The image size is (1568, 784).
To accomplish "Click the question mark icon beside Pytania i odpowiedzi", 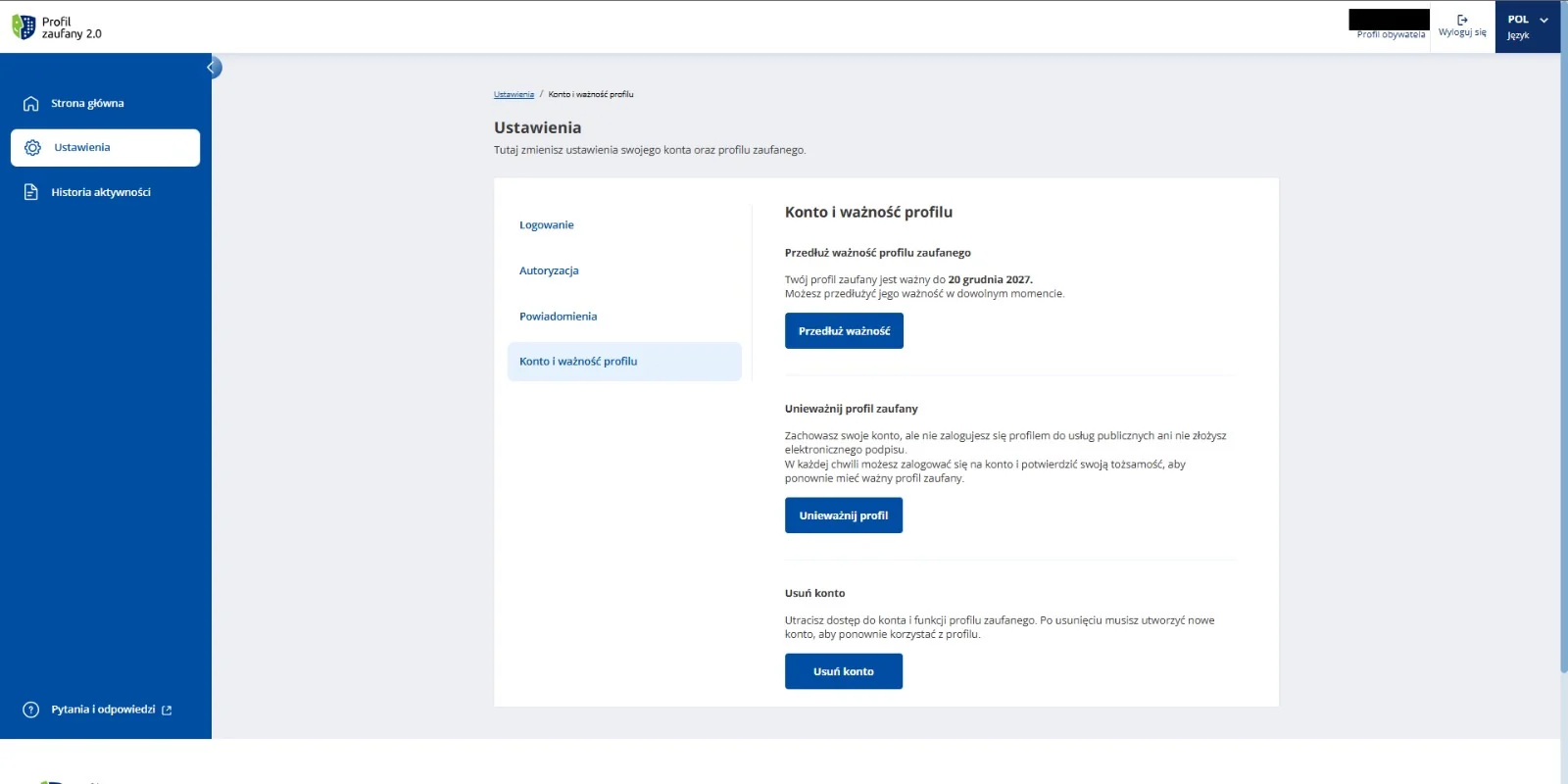I will [x=31, y=710].
